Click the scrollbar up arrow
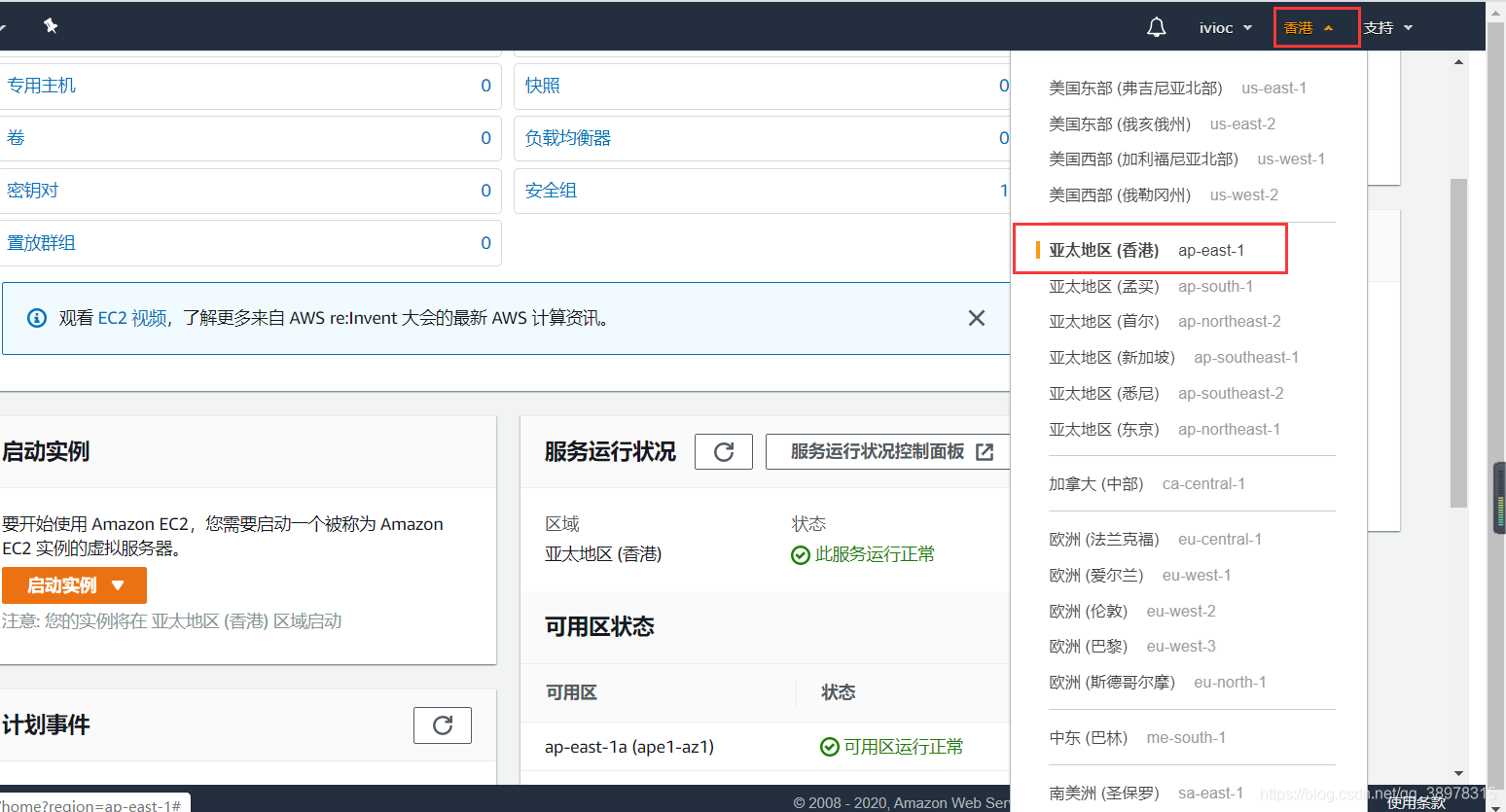This screenshot has height=812, width=1506. 1458,62
